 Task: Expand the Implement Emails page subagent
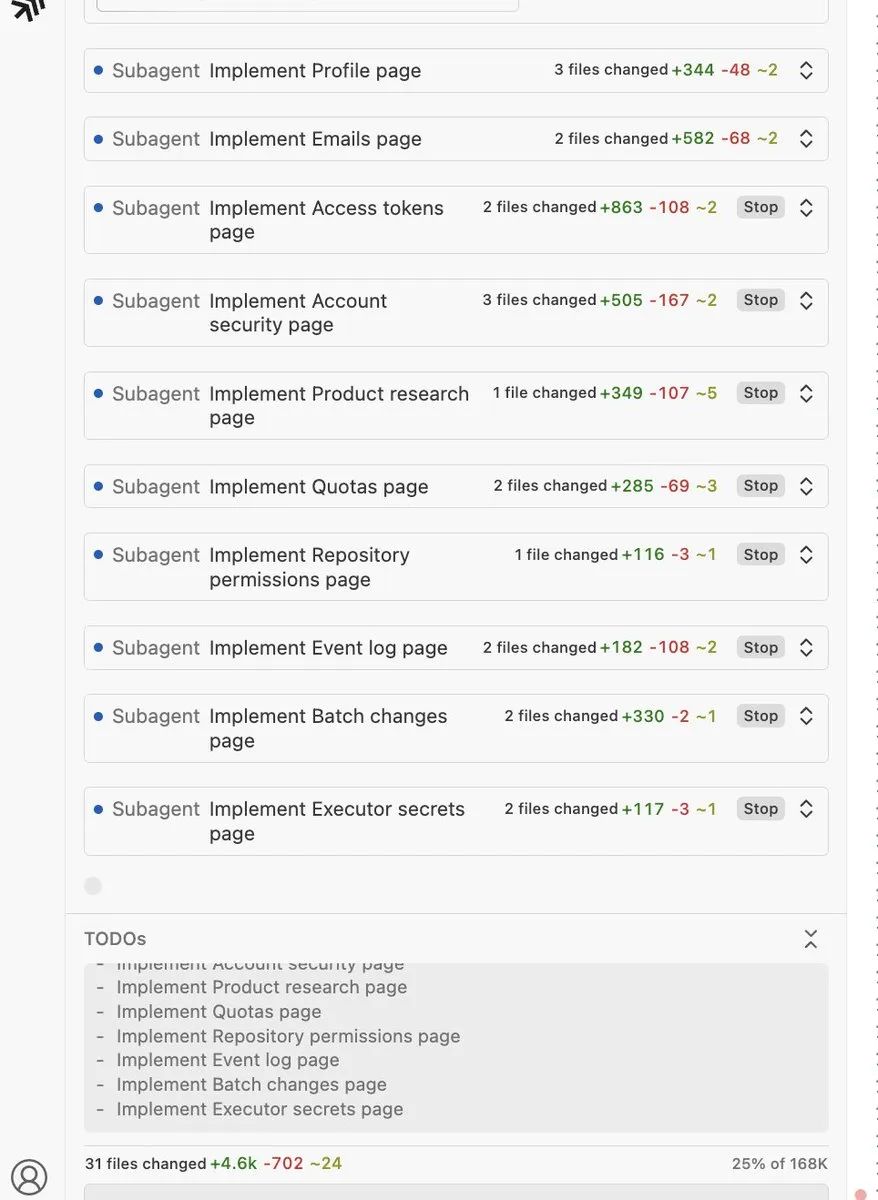pos(806,139)
